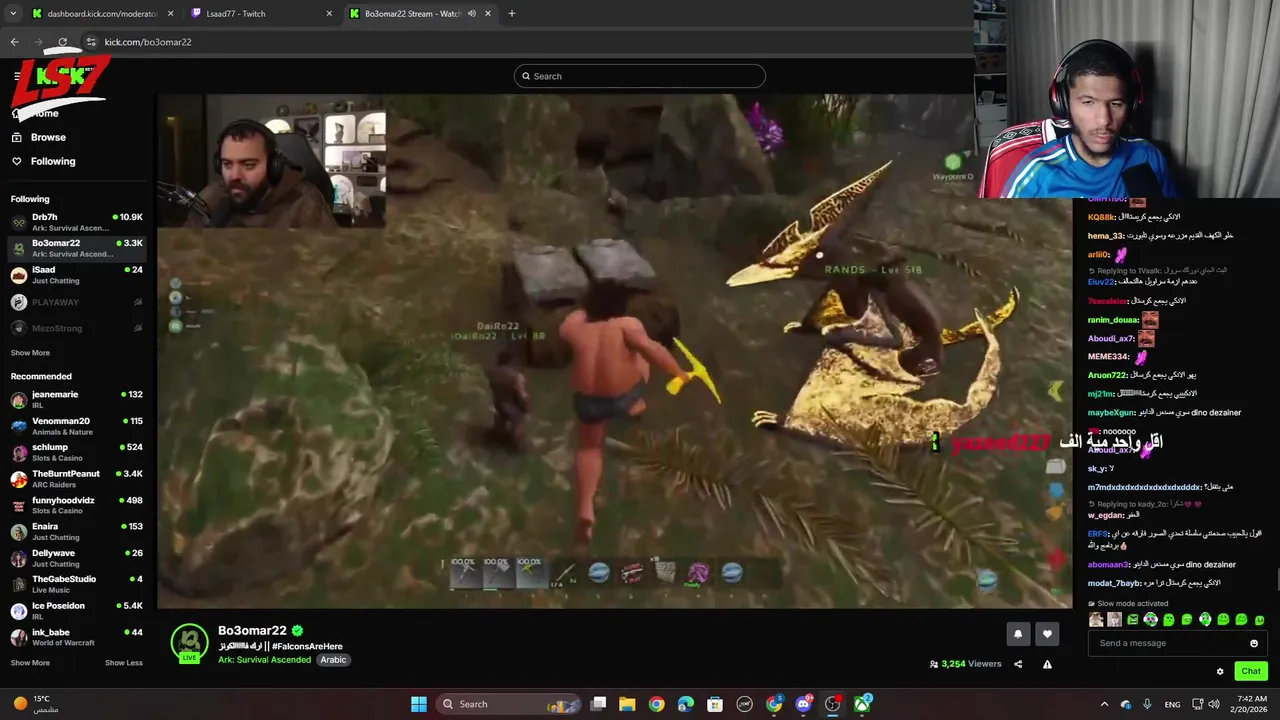Show hidden system tray icons chevron

point(1104,704)
